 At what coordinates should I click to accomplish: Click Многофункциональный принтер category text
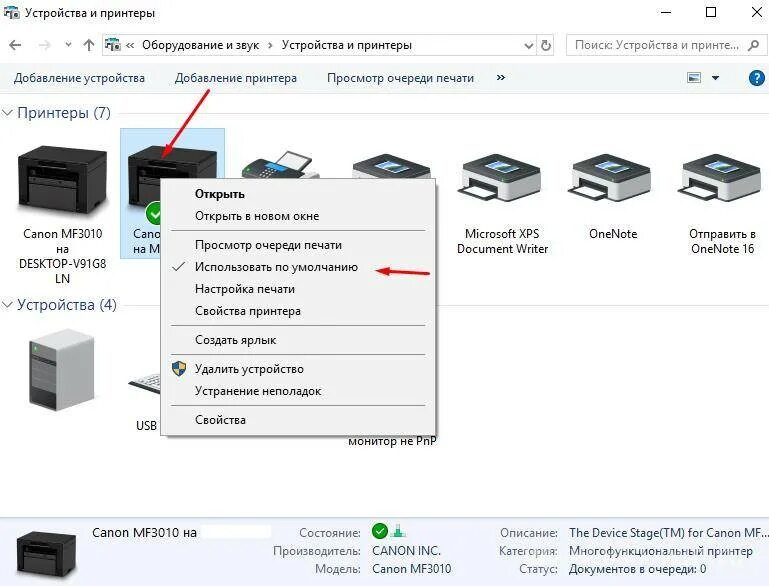pyautogui.click(x=661, y=551)
